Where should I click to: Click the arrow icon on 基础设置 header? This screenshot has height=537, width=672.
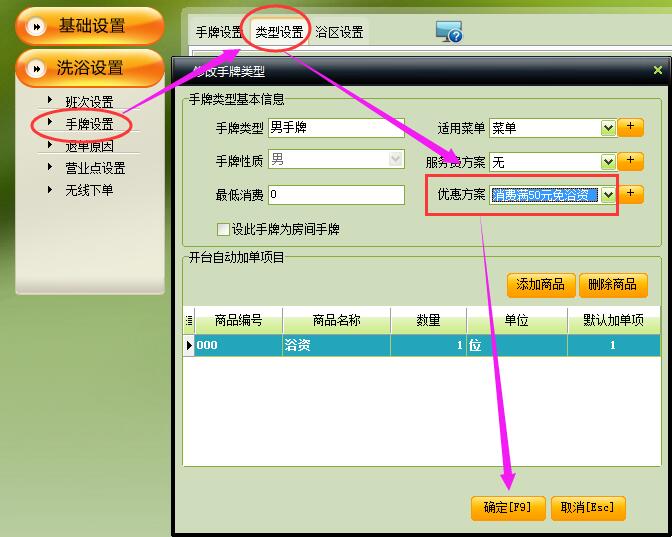[x=37, y=27]
